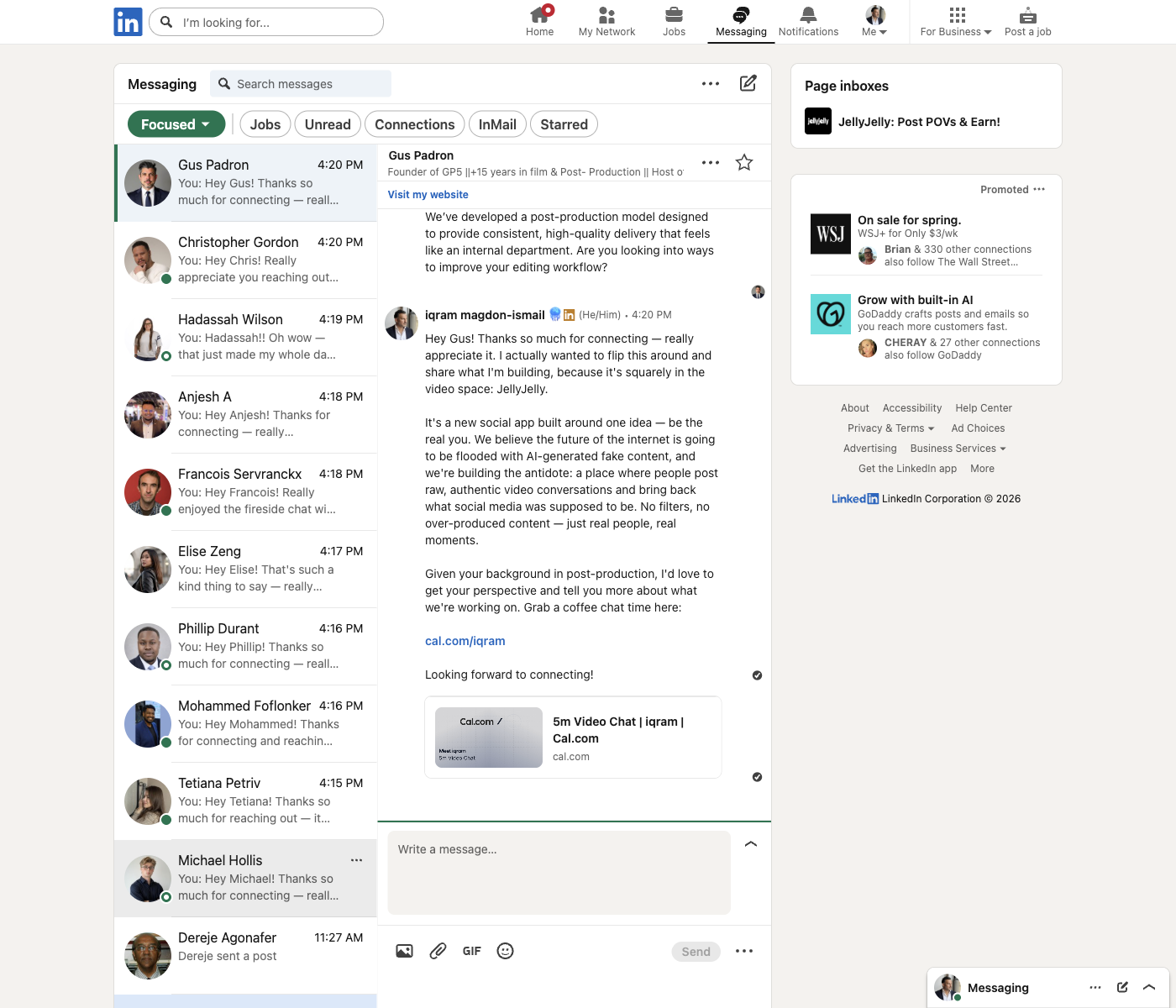Open the emoji picker
Viewport: 1176px width, 1008px height.
coord(505,951)
